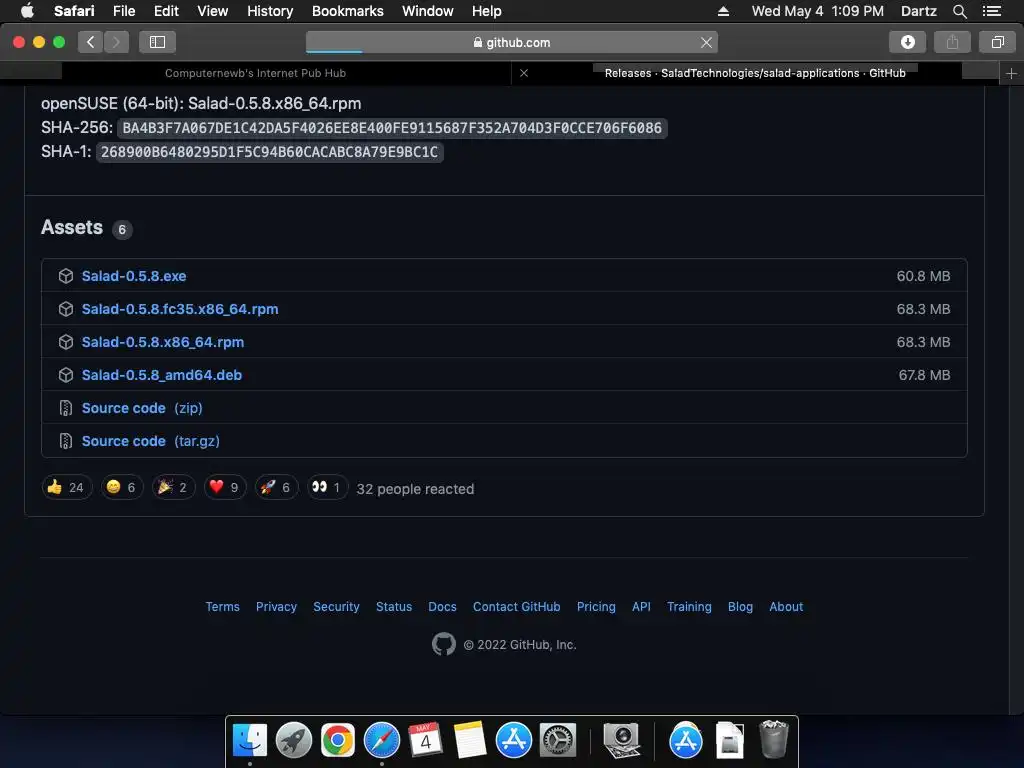Download Salad-0.5.8.fc35.x86_64.rpm

(180, 309)
